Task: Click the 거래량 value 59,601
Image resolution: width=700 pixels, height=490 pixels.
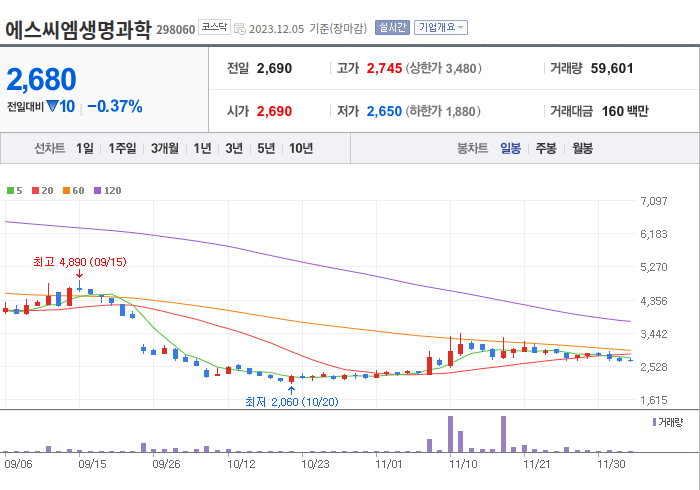Action: coord(612,68)
